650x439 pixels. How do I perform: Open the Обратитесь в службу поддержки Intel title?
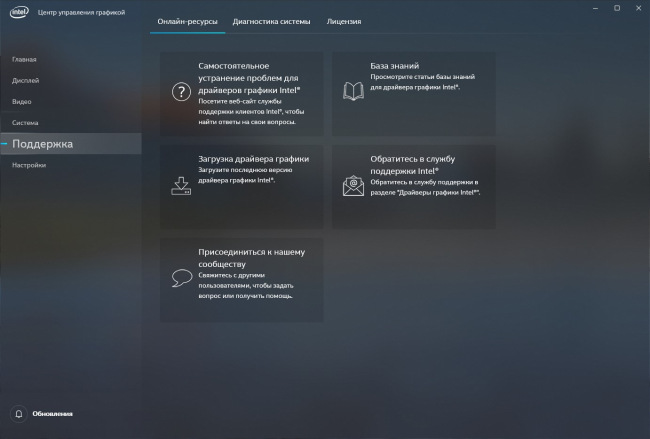(412, 165)
